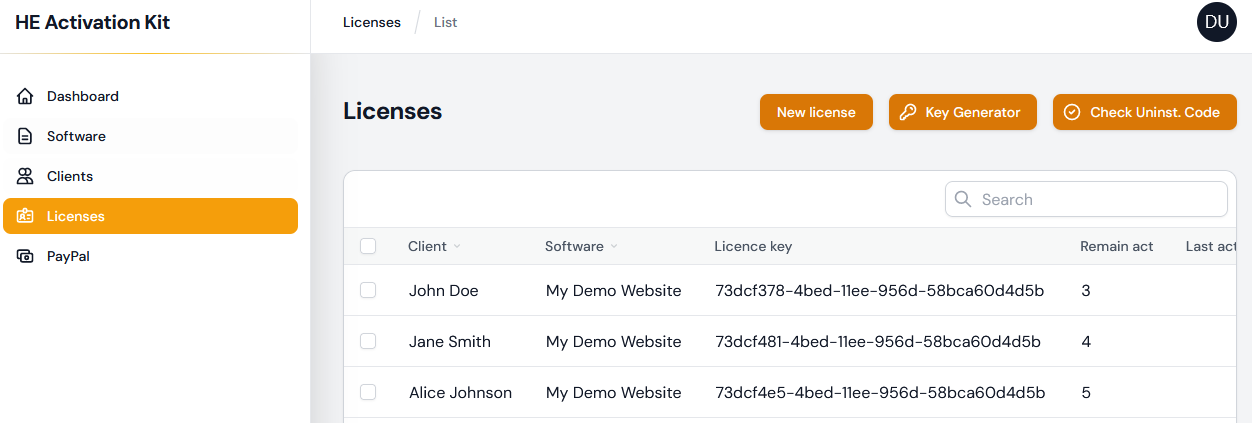Toggle the select-all checkbox in table header
The width and height of the screenshot is (1252, 423).
pos(368,246)
